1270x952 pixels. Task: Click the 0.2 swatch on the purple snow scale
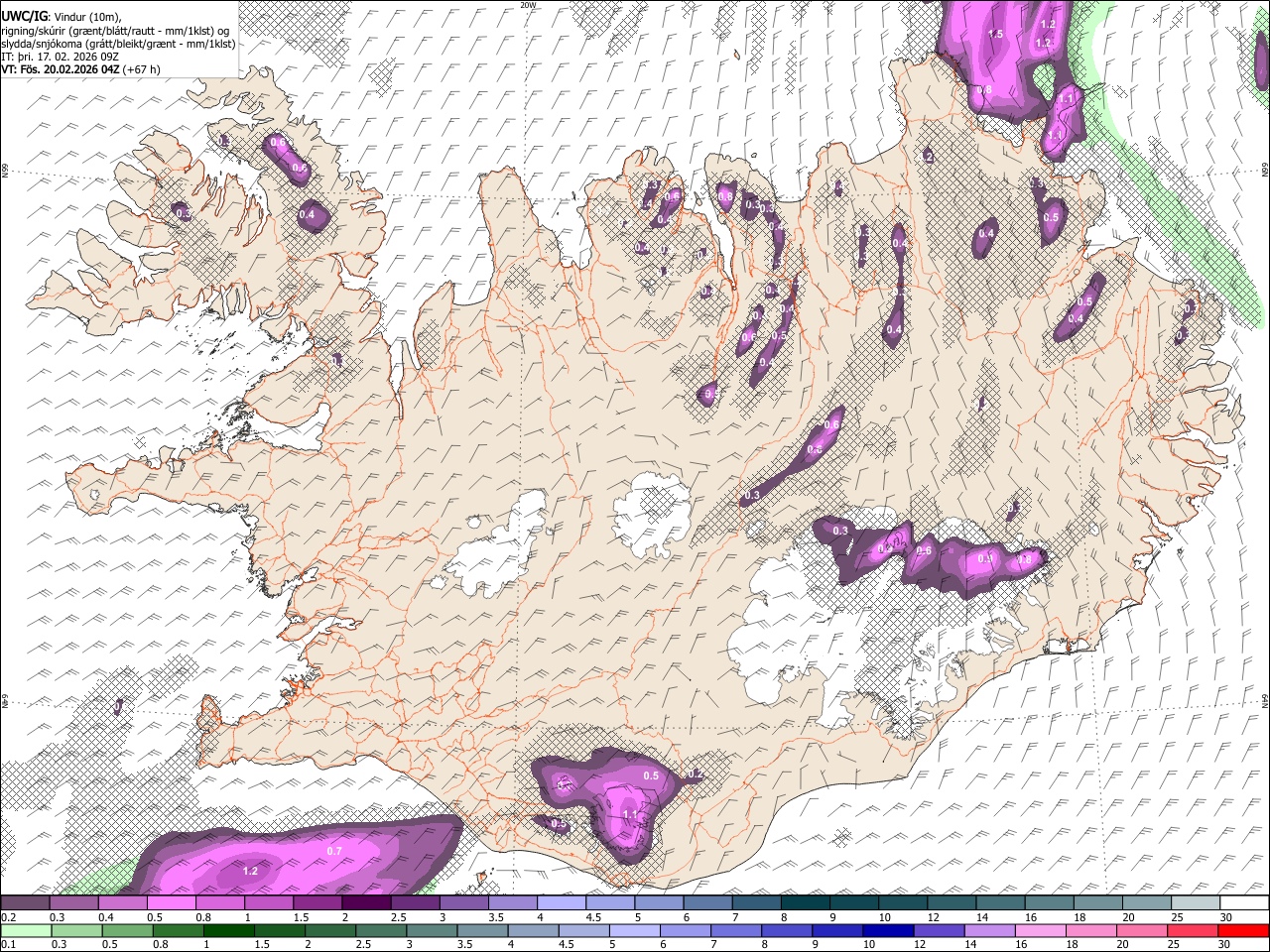click(x=25, y=903)
